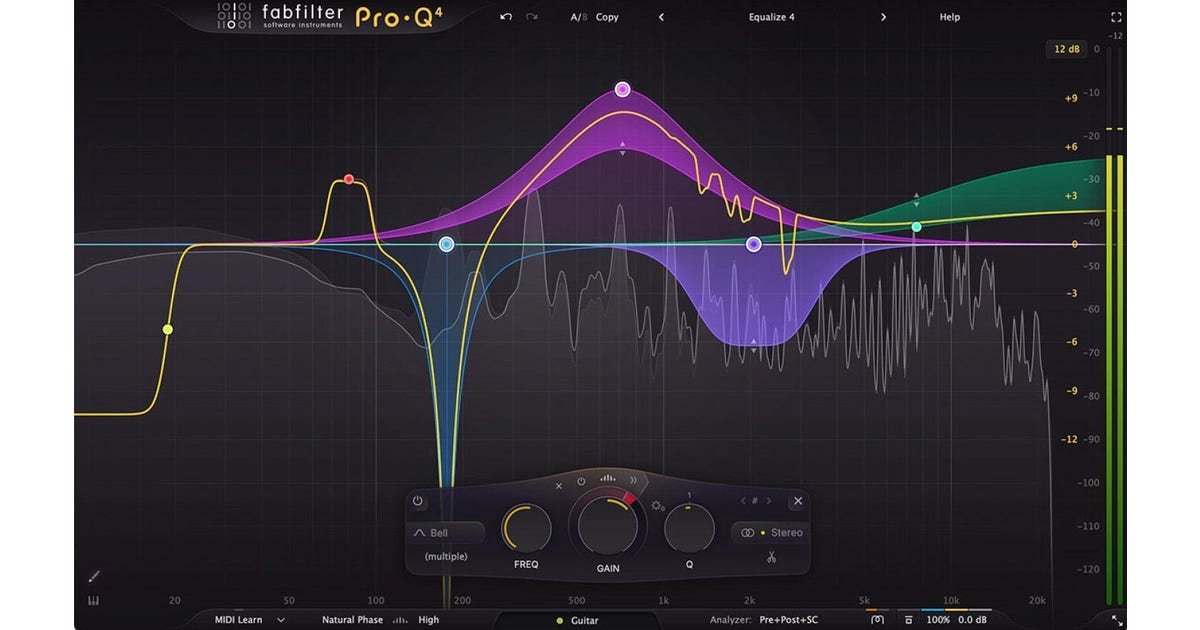Viewport: 1200px width, 630px height.
Task: Toggle full screen mode icon
Action: (x=1117, y=17)
